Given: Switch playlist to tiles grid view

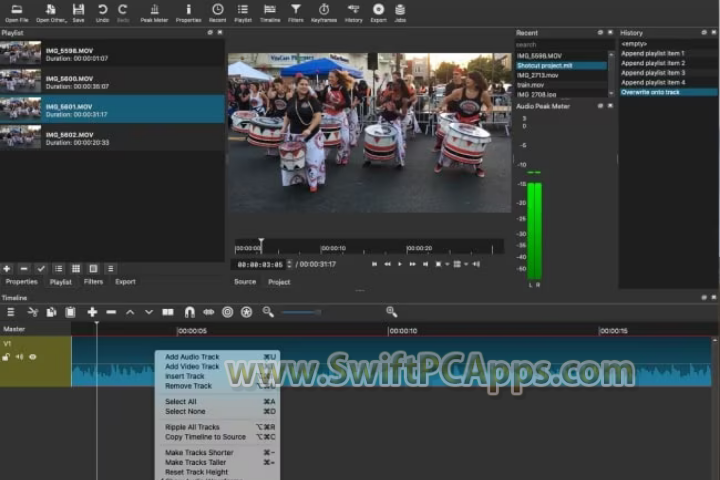Looking at the screenshot, I should [76, 269].
